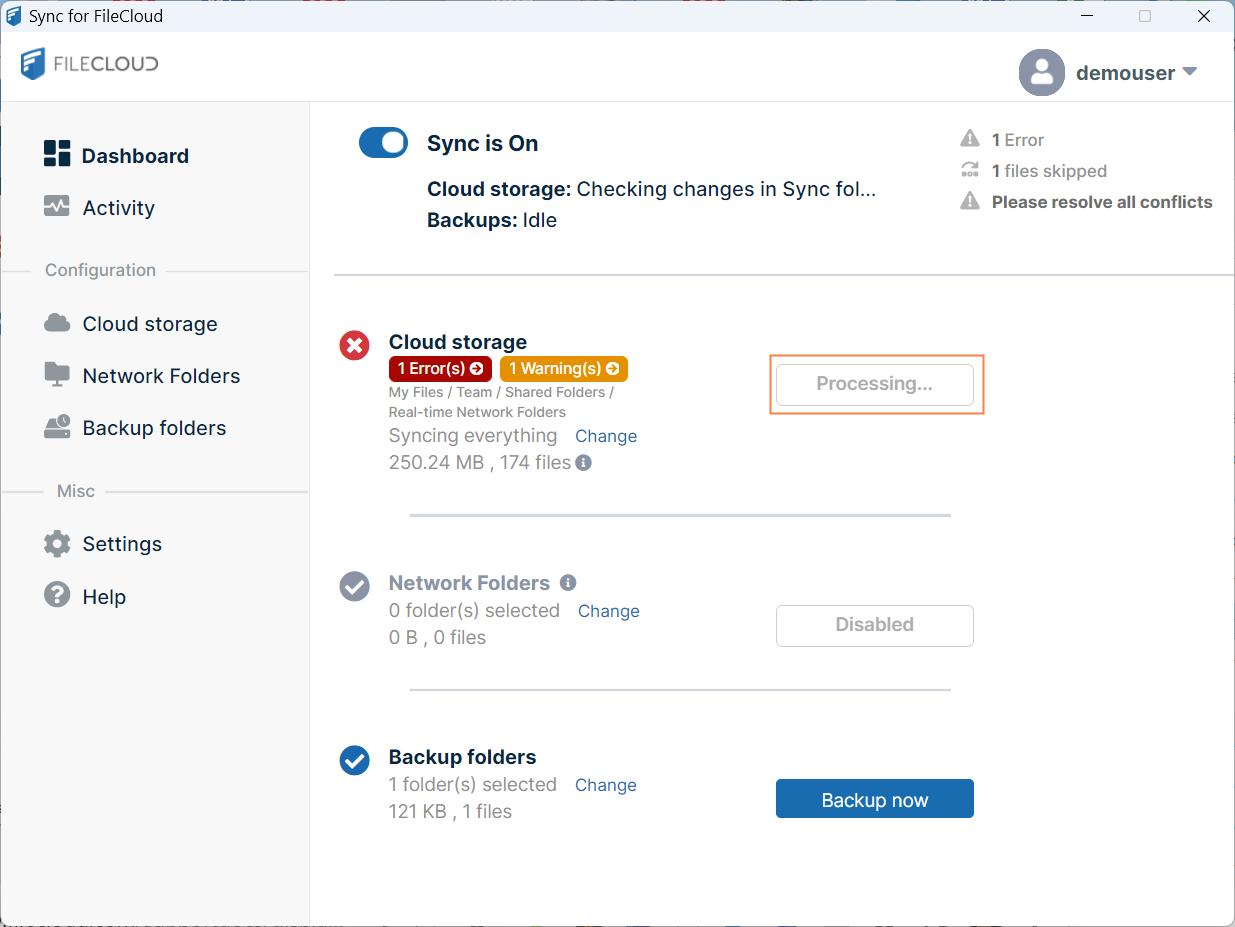Turn off the Sync is On switch
Screen dimensions: 1235x927
[383, 143]
